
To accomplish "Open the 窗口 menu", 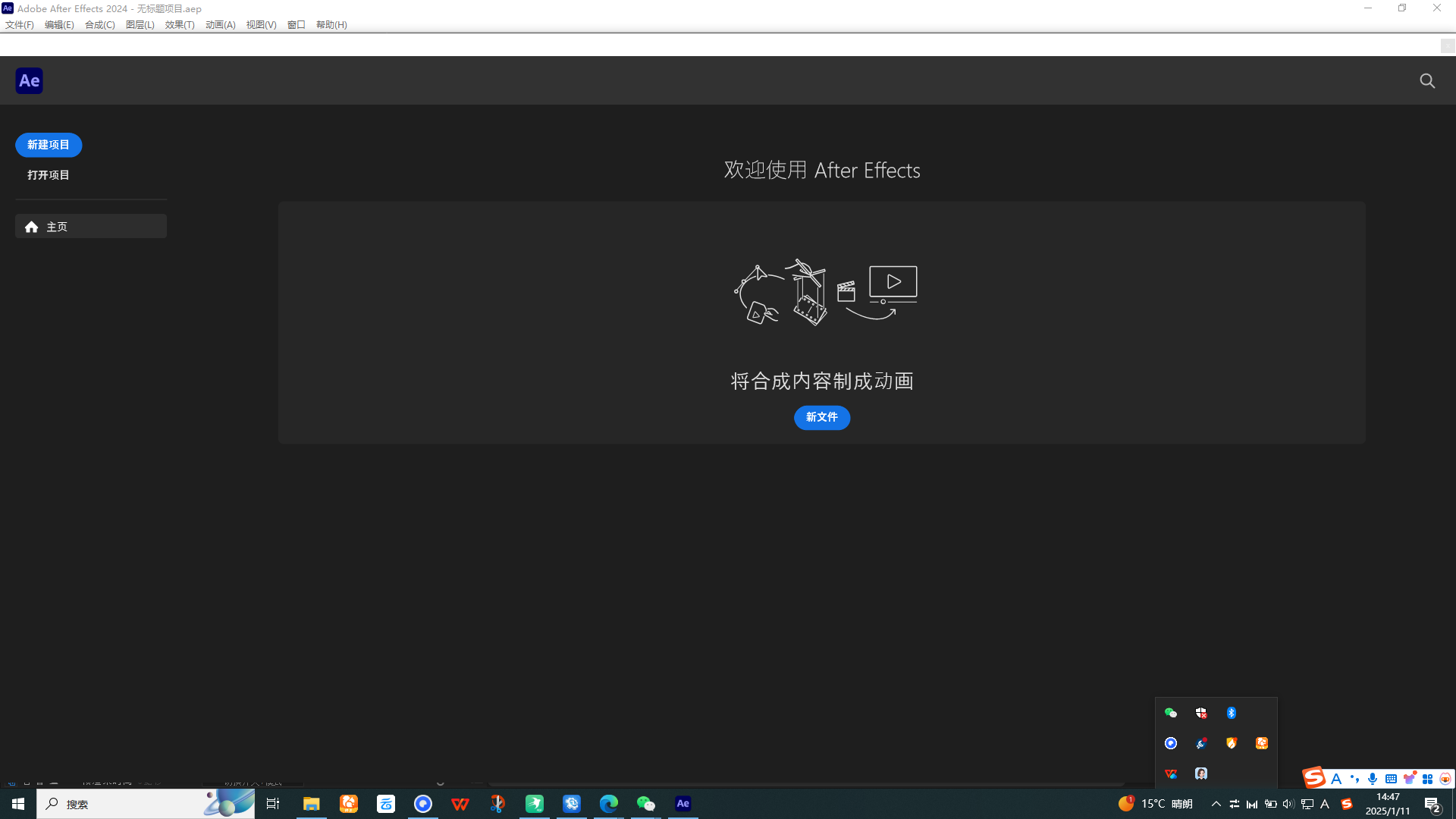I will click(x=297, y=24).
